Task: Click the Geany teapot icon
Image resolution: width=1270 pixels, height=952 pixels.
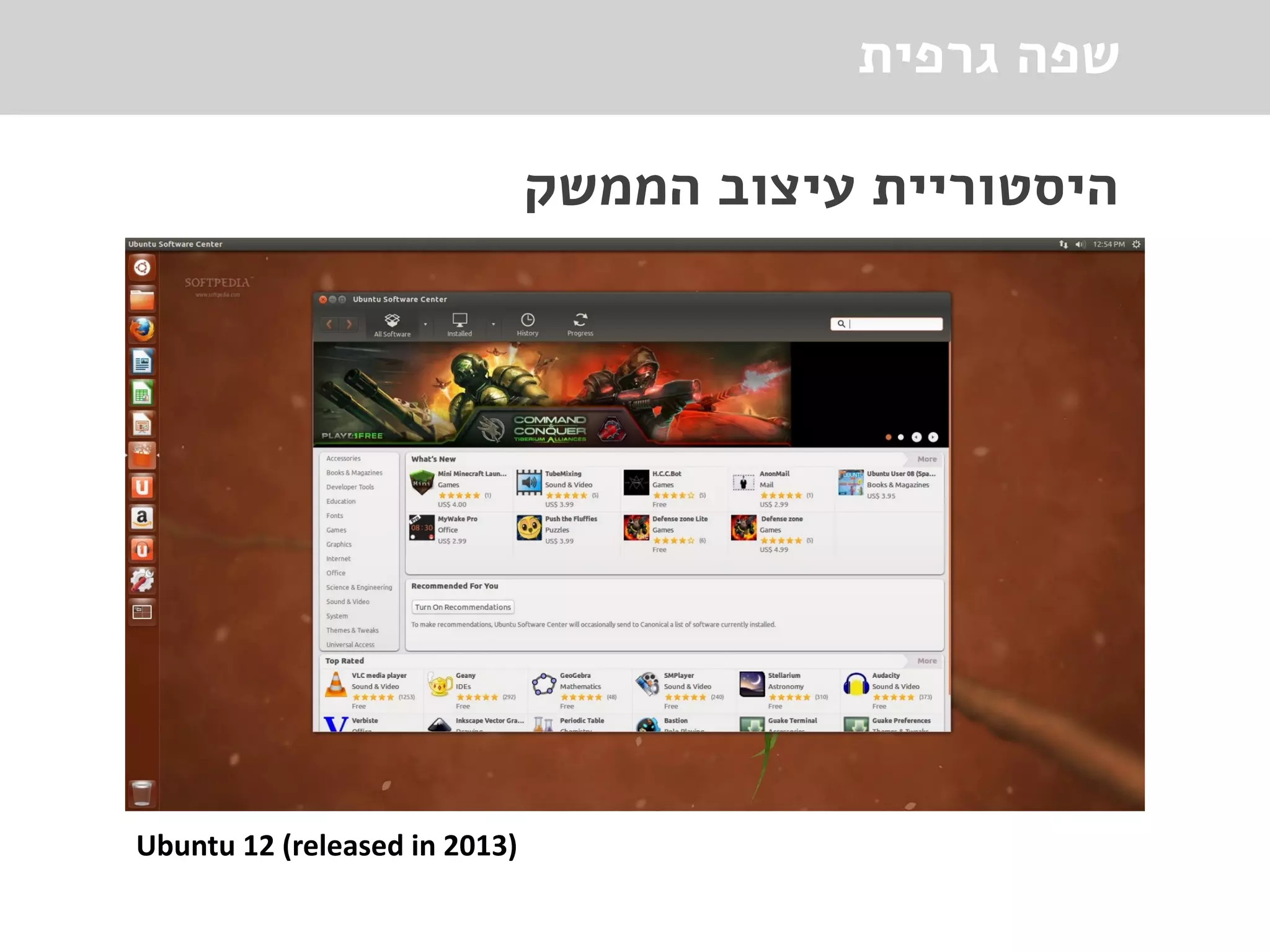Action: tap(440, 684)
